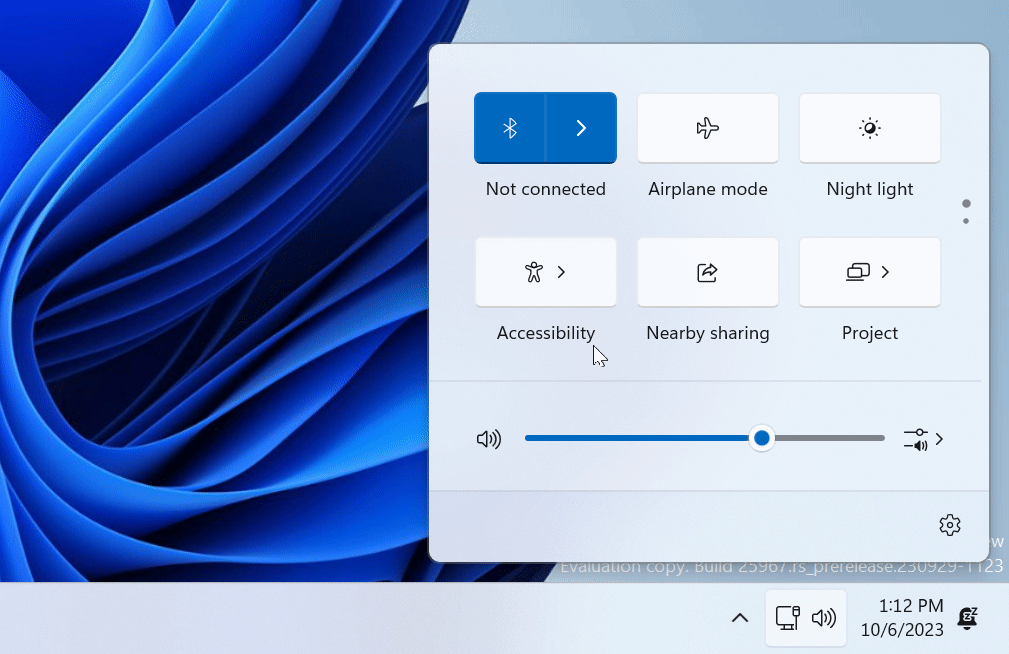Click the speaker icon in the system tray
Screen dimensions: 1009x654
[824, 617]
